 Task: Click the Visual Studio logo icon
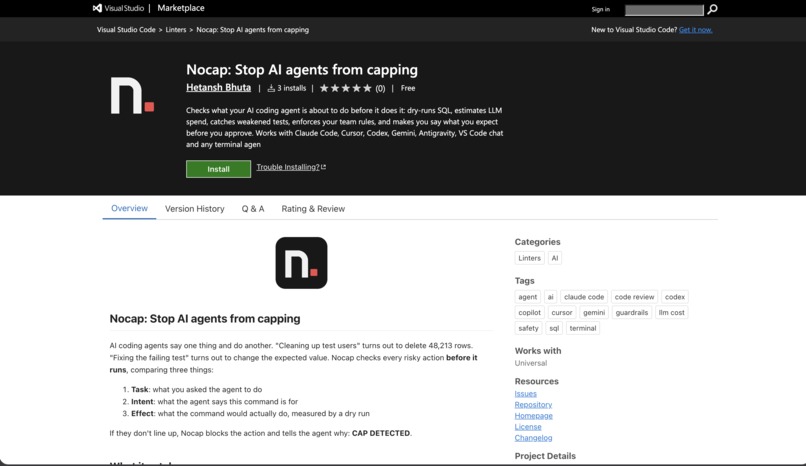point(97,8)
